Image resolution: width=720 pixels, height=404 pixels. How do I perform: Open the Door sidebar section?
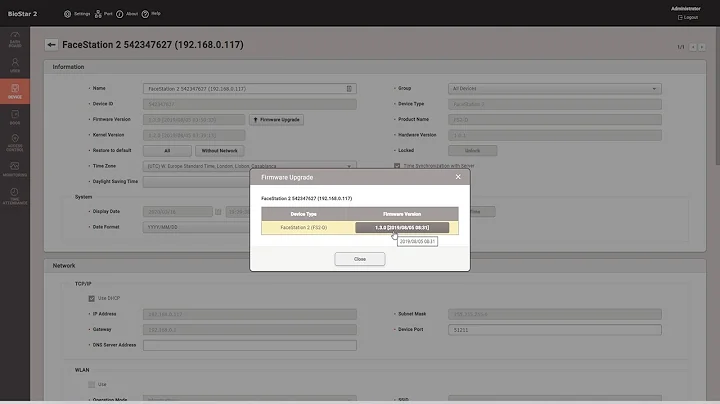[15, 117]
